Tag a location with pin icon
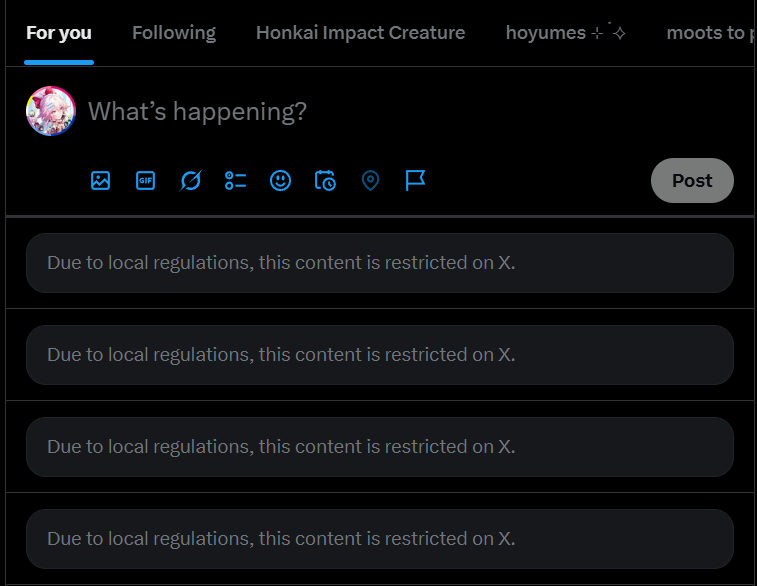The image size is (757, 586). click(370, 181)
